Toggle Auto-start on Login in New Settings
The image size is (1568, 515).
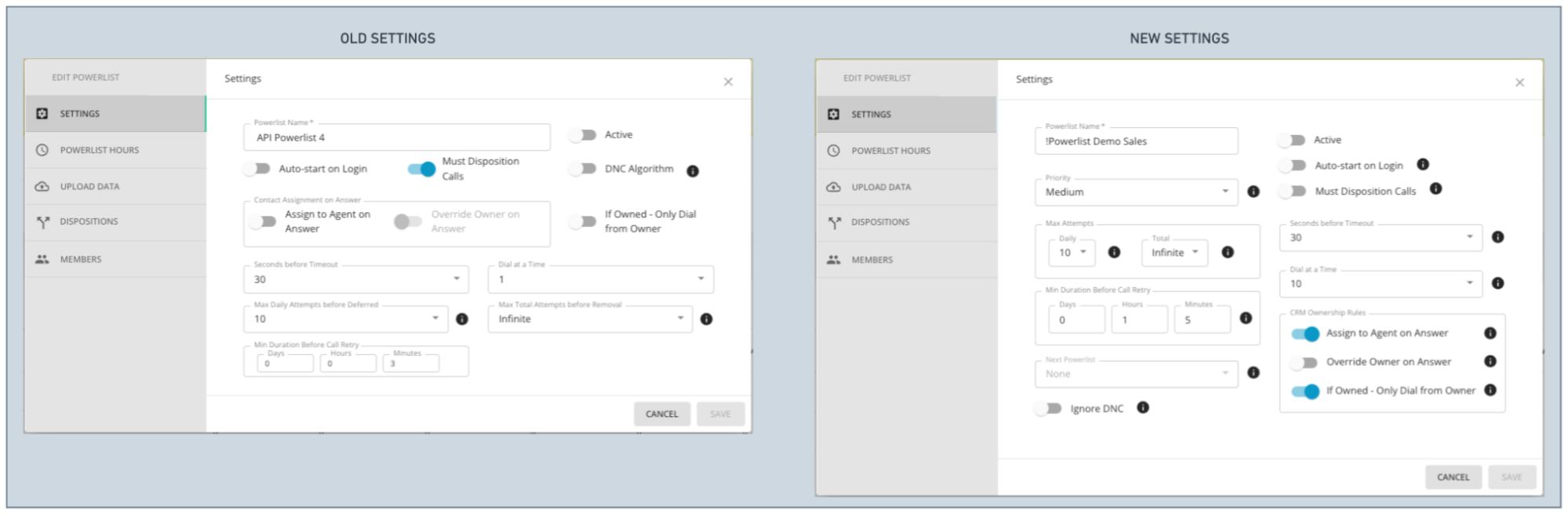1292,166
